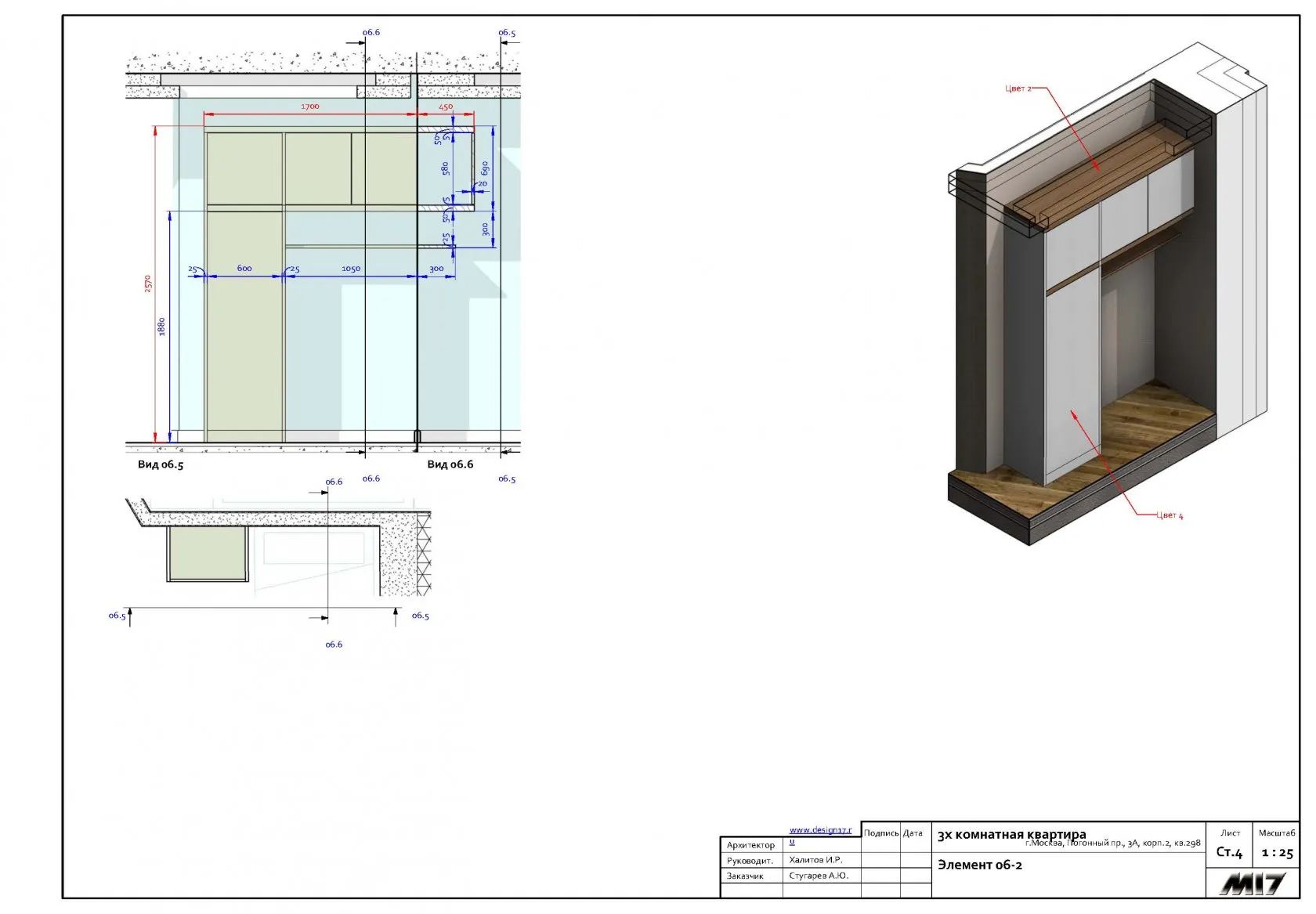Image resolution: width=1316 pixels, height=914 pixels.
Task: Click the 1880 blue height dimension
Action: [x=162, y=327]
